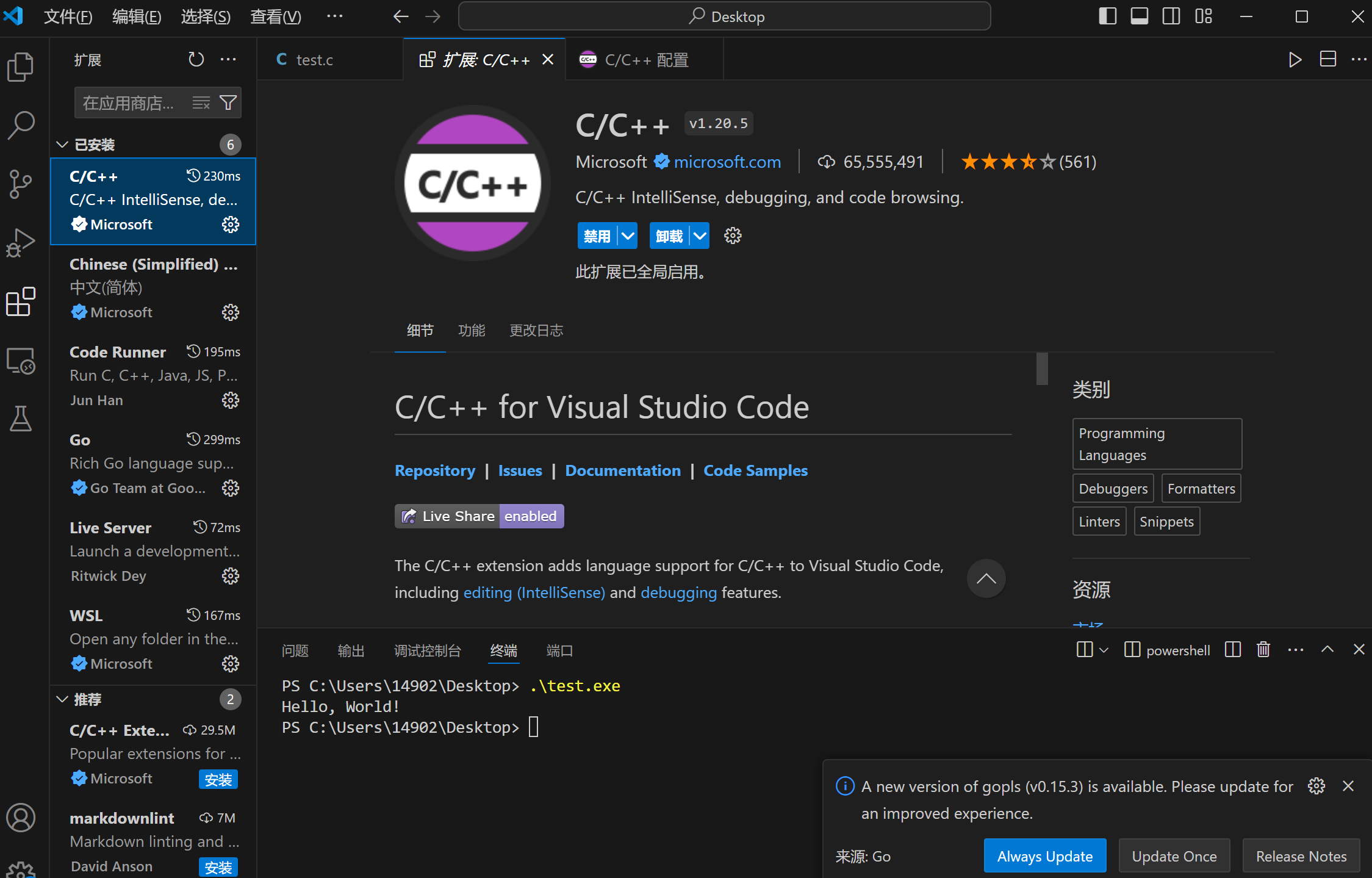1372x878 pixels.
Task: Click the Always Update button
Action: coord(1044,855)
